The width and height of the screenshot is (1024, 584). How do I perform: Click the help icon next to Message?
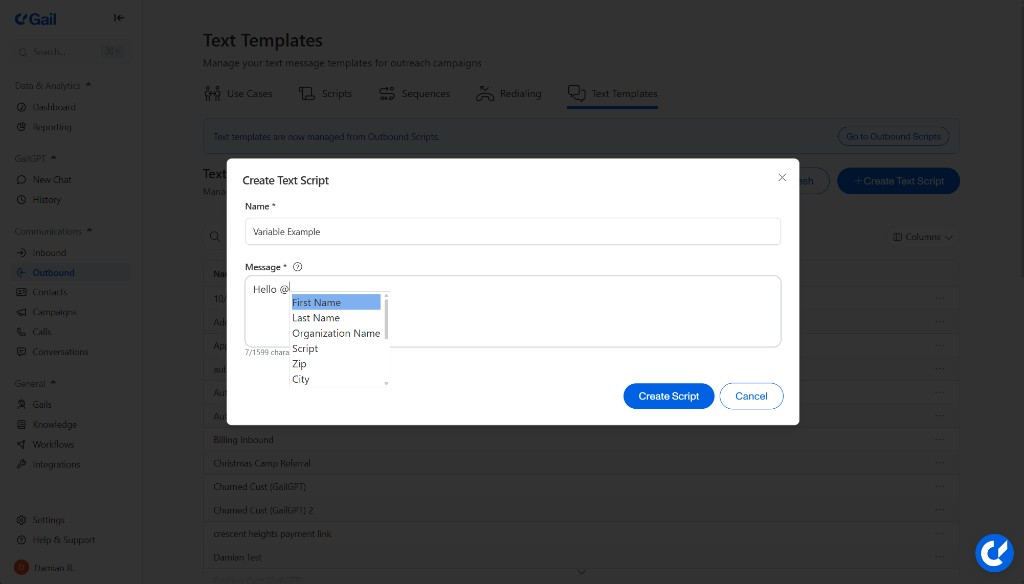pos(297,266)
